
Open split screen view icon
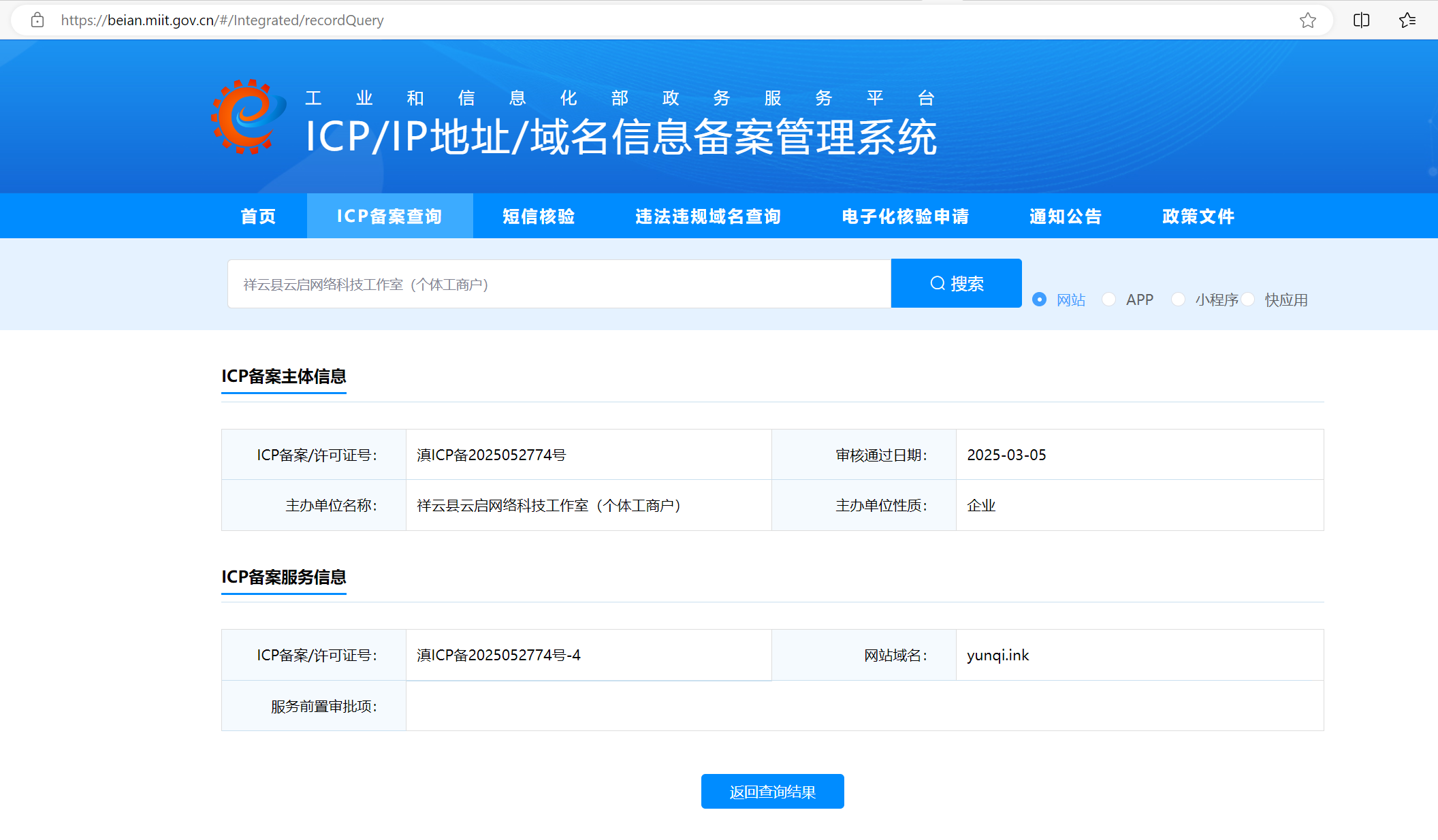pos(1361,20)
